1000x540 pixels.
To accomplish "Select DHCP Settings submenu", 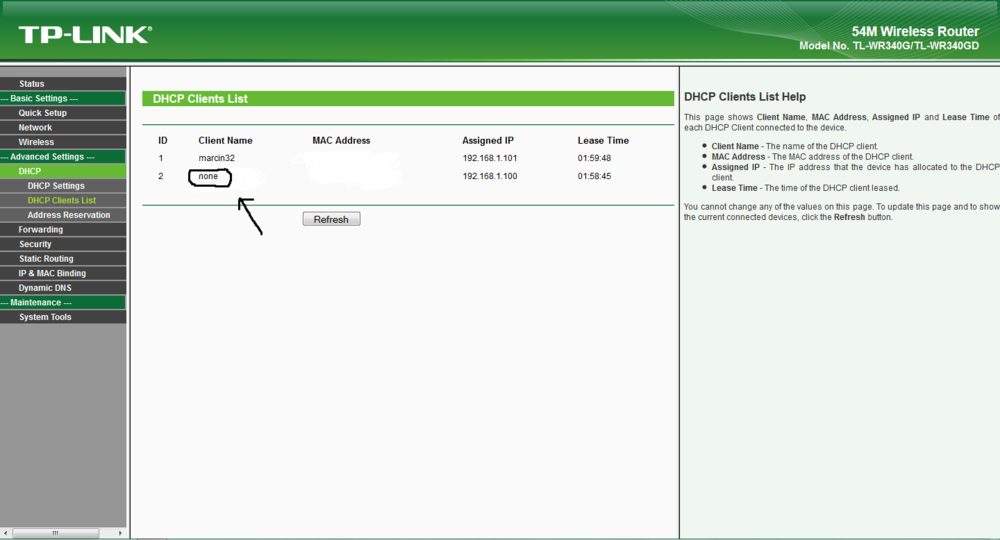I will click(56, 186).
